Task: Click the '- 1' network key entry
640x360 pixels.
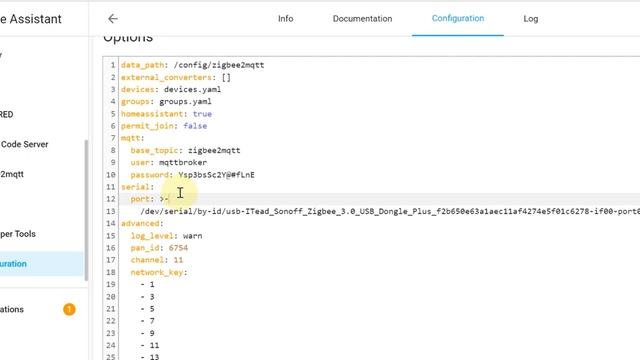Action: coord(147,284)
